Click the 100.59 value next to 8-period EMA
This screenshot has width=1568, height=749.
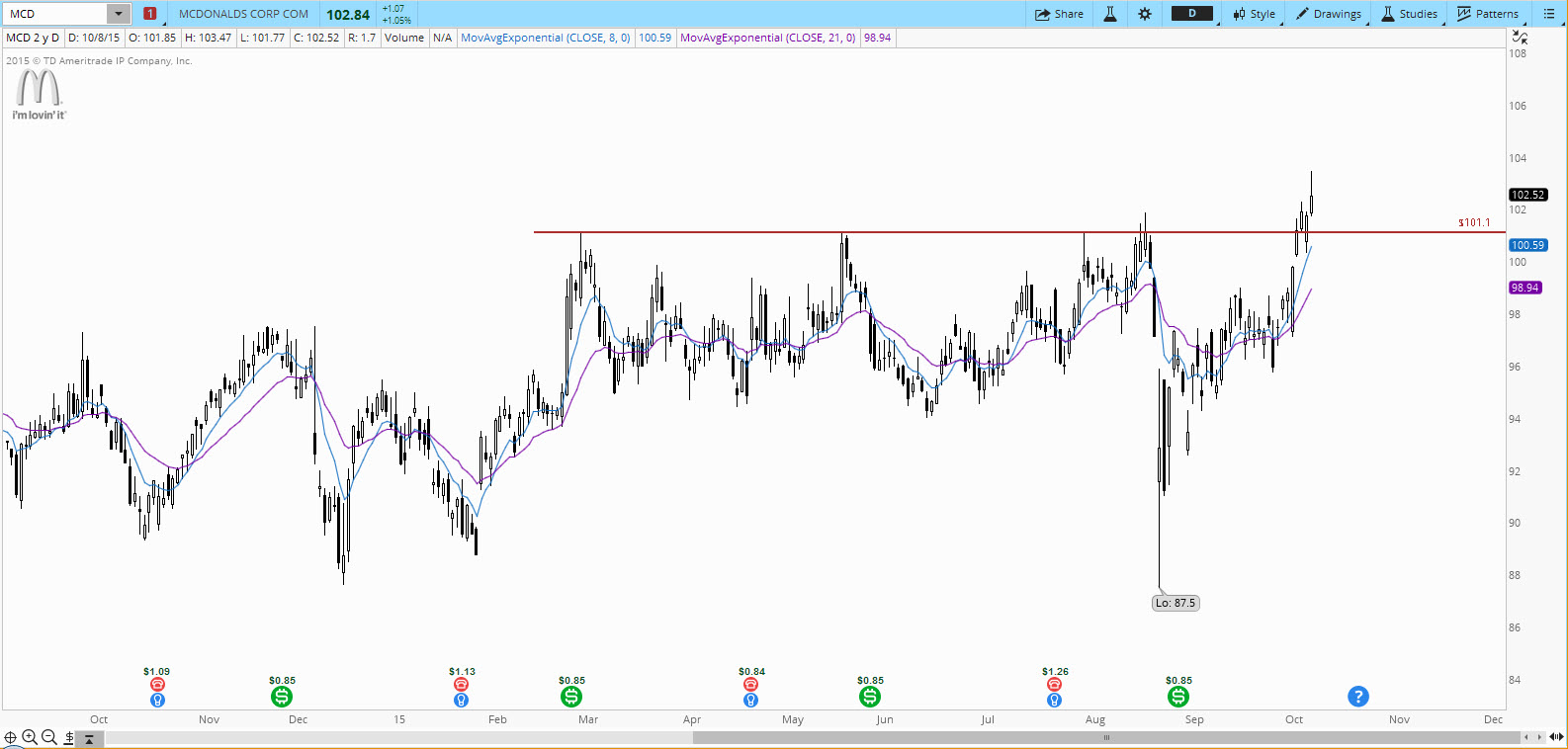click(x=654, y=38)
